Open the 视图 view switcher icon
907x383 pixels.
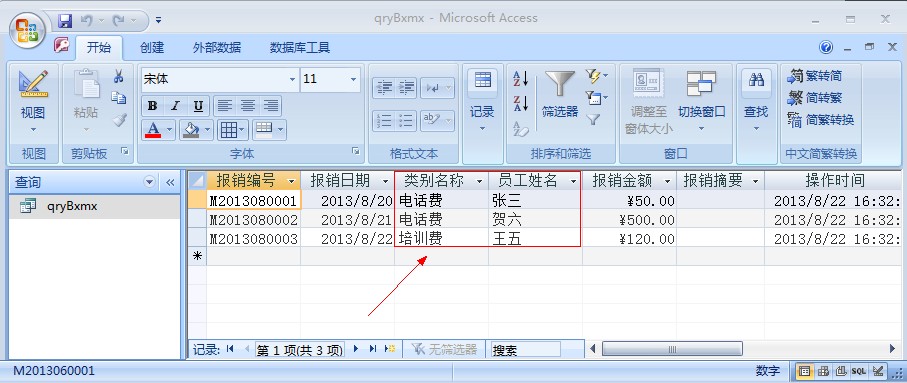(x=33, y=84)
